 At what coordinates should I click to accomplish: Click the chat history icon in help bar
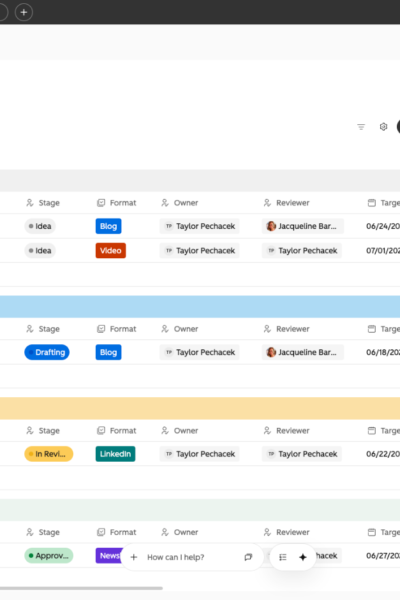tap(248, 557)
